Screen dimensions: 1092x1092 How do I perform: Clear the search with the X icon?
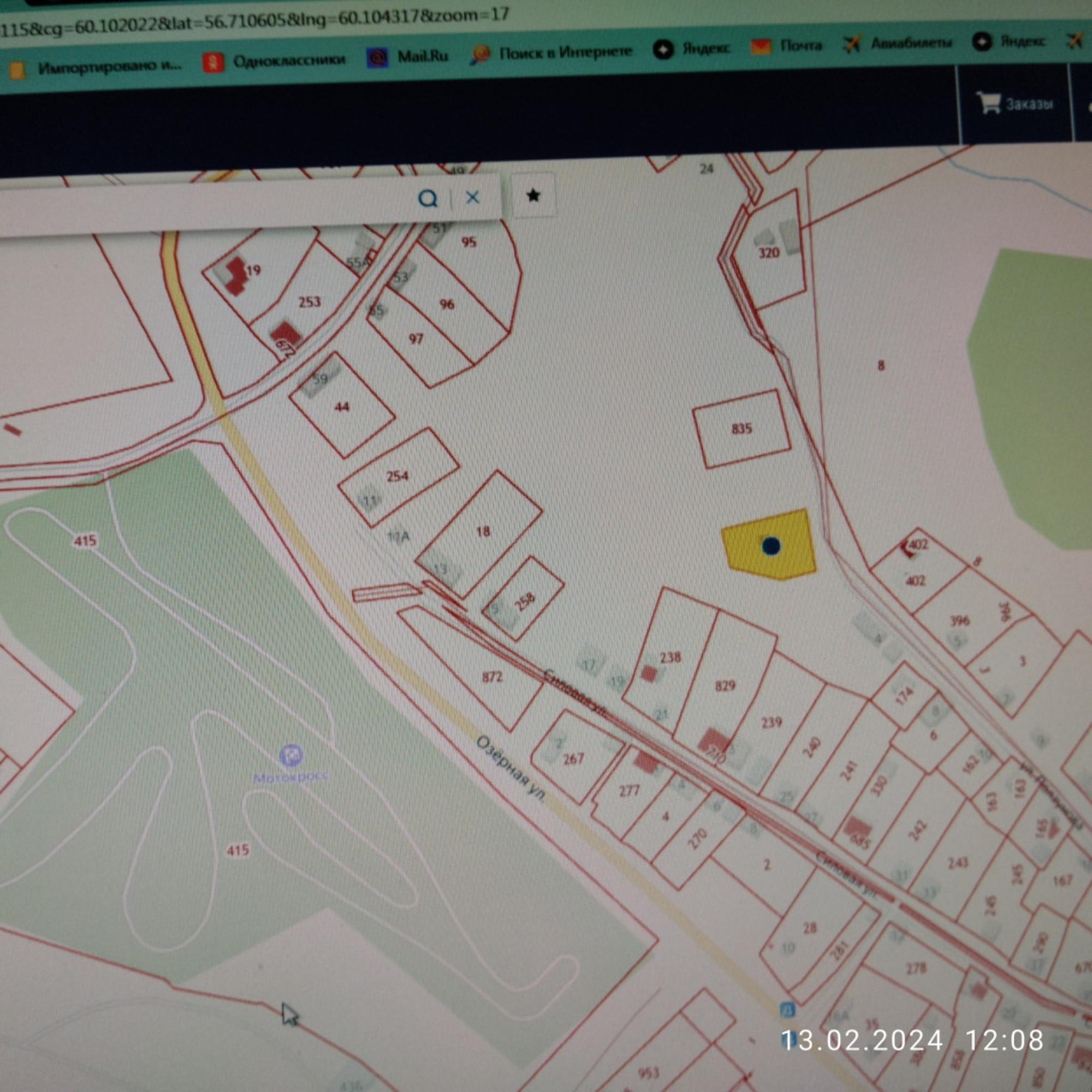[x=472, y=197]
